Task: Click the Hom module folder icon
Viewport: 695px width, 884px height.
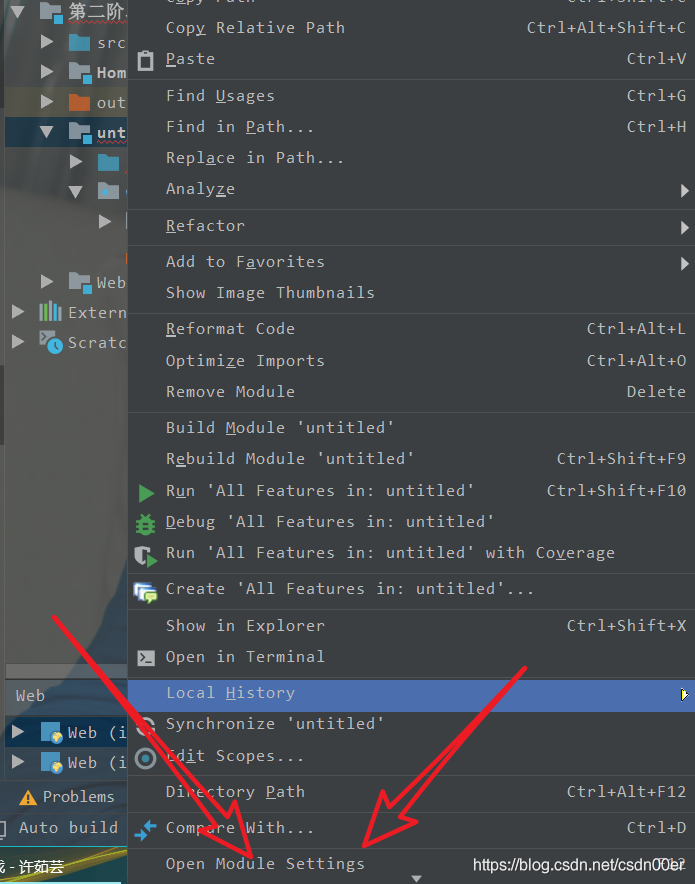Action: [79, 73]
